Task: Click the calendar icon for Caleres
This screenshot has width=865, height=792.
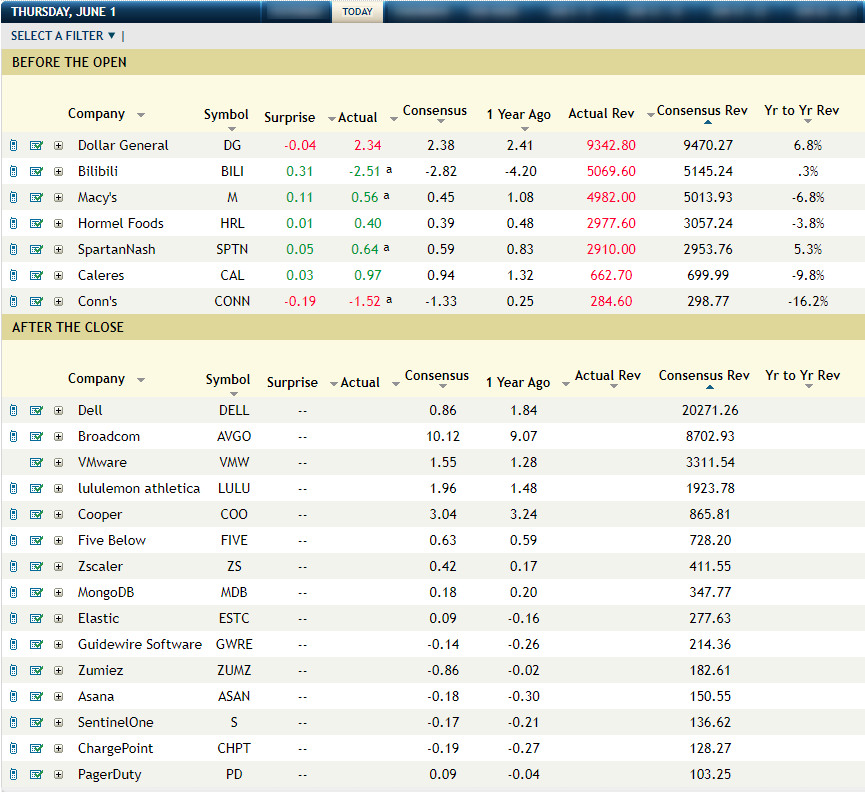Action: pyautogui.click(x=36, y=275)
